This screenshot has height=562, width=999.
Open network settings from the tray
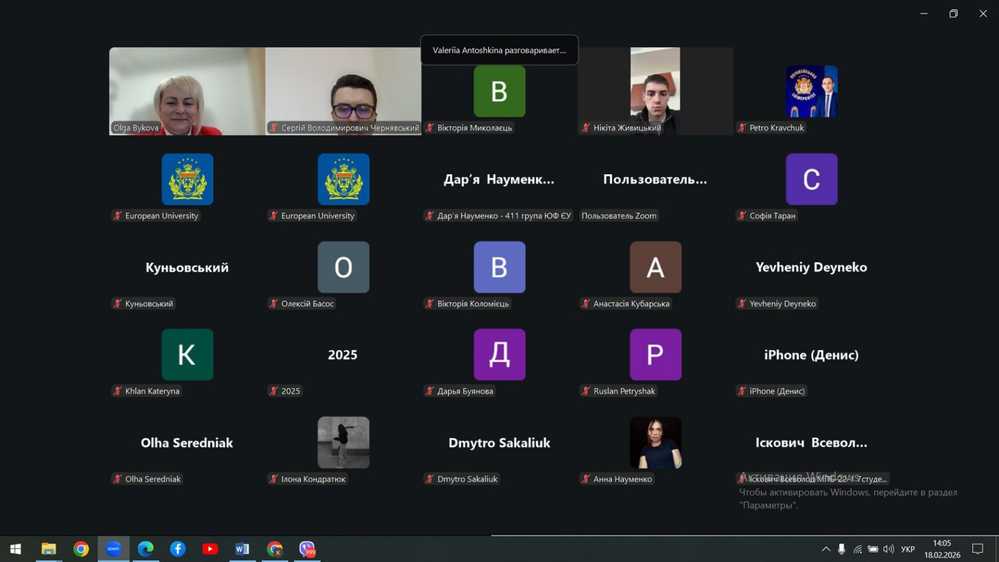tap(858, 549)
